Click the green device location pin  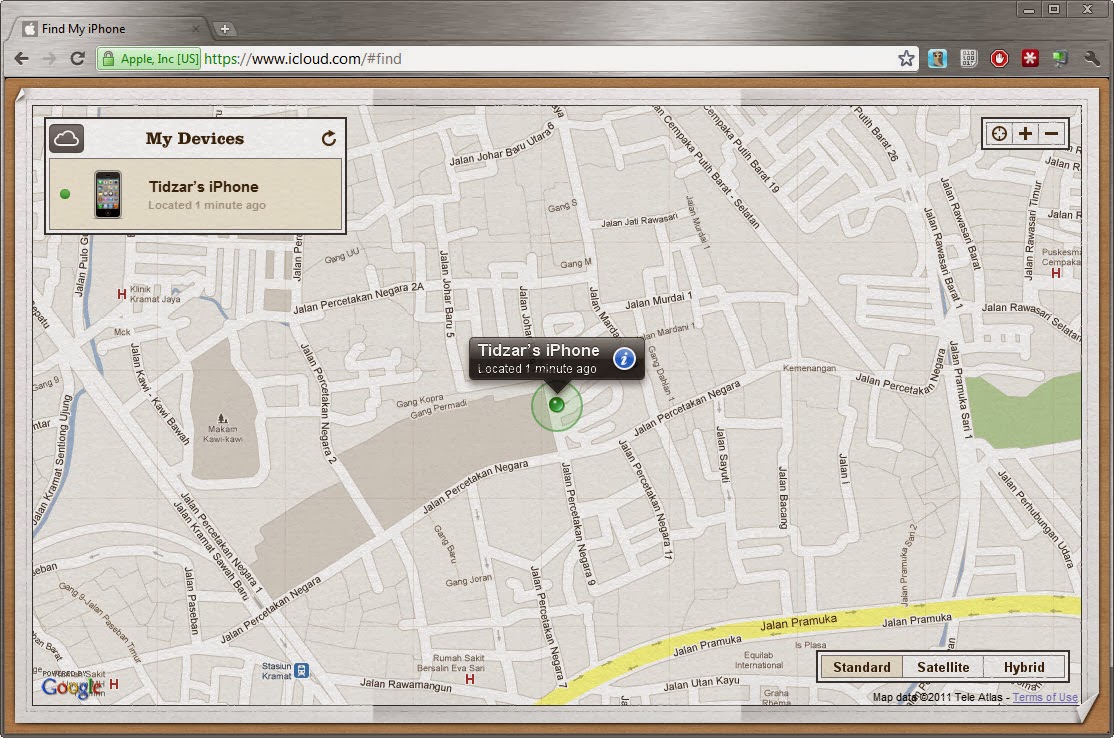point(557,405)
